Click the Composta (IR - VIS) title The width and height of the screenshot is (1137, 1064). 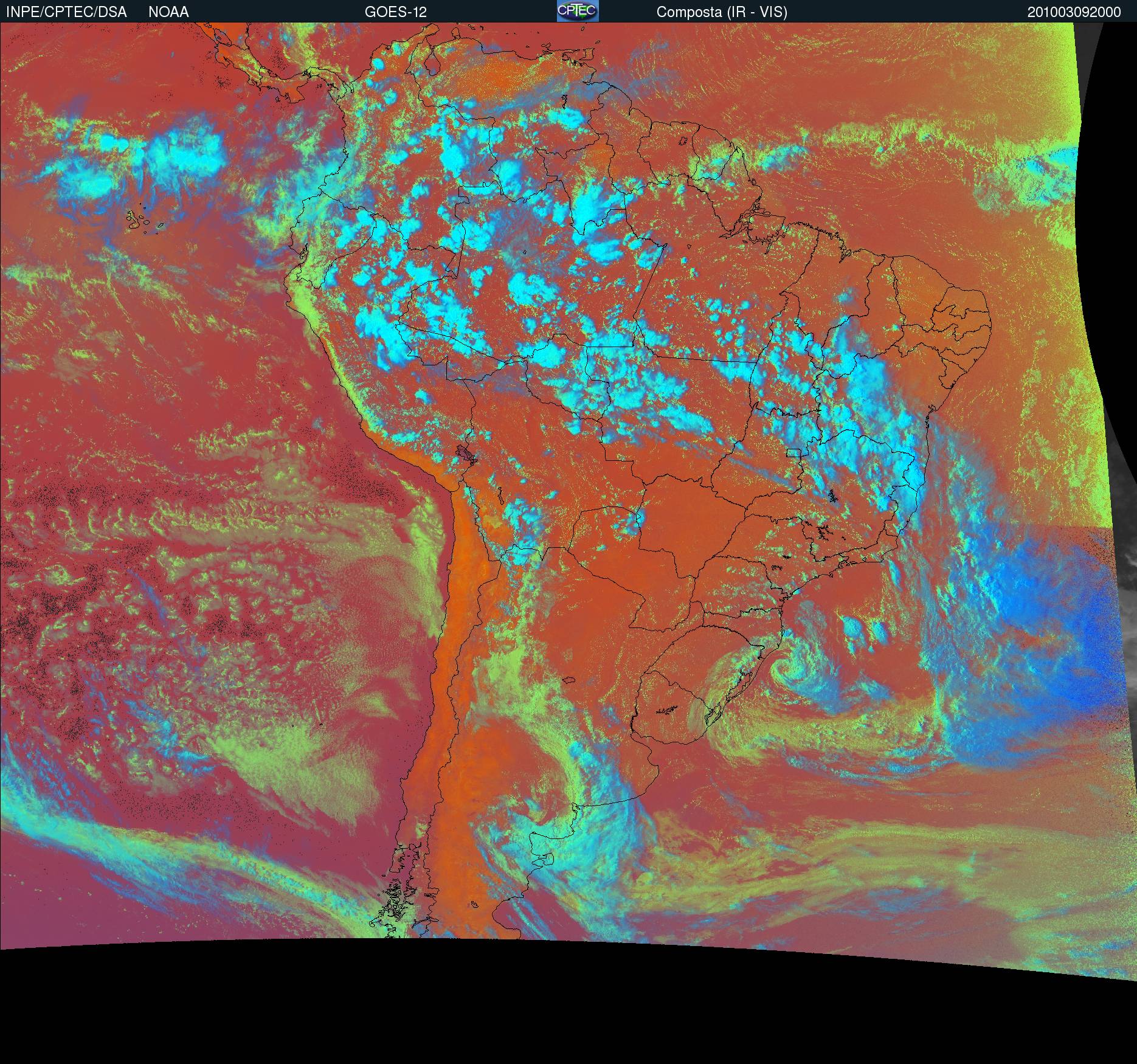[x=722, y=13]
